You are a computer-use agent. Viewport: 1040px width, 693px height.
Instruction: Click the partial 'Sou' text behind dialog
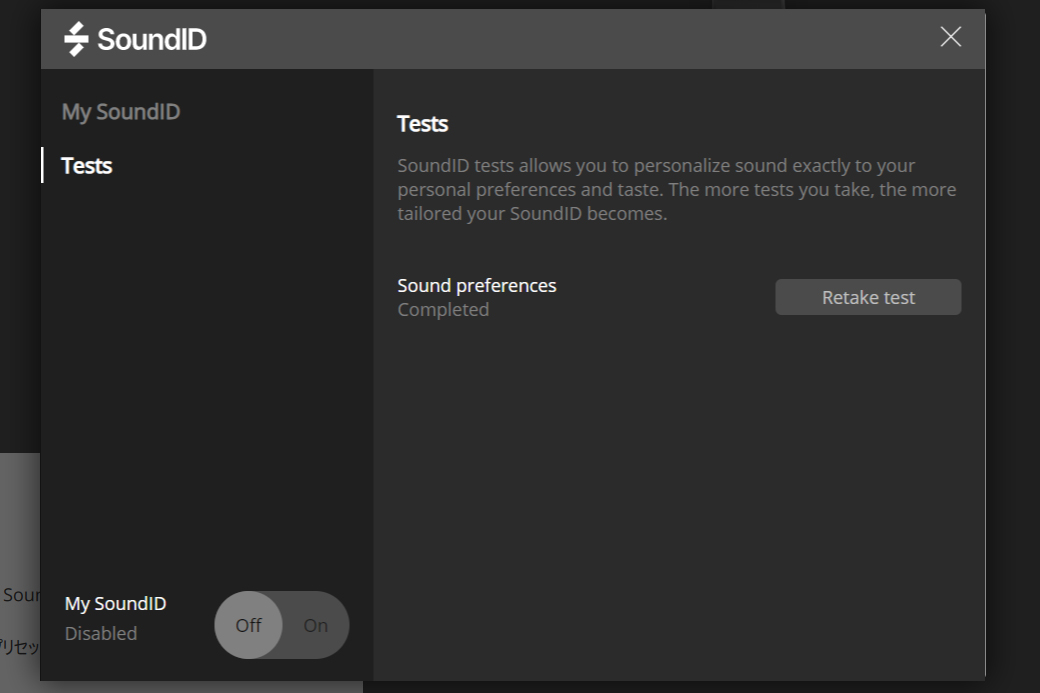[20, 596]
